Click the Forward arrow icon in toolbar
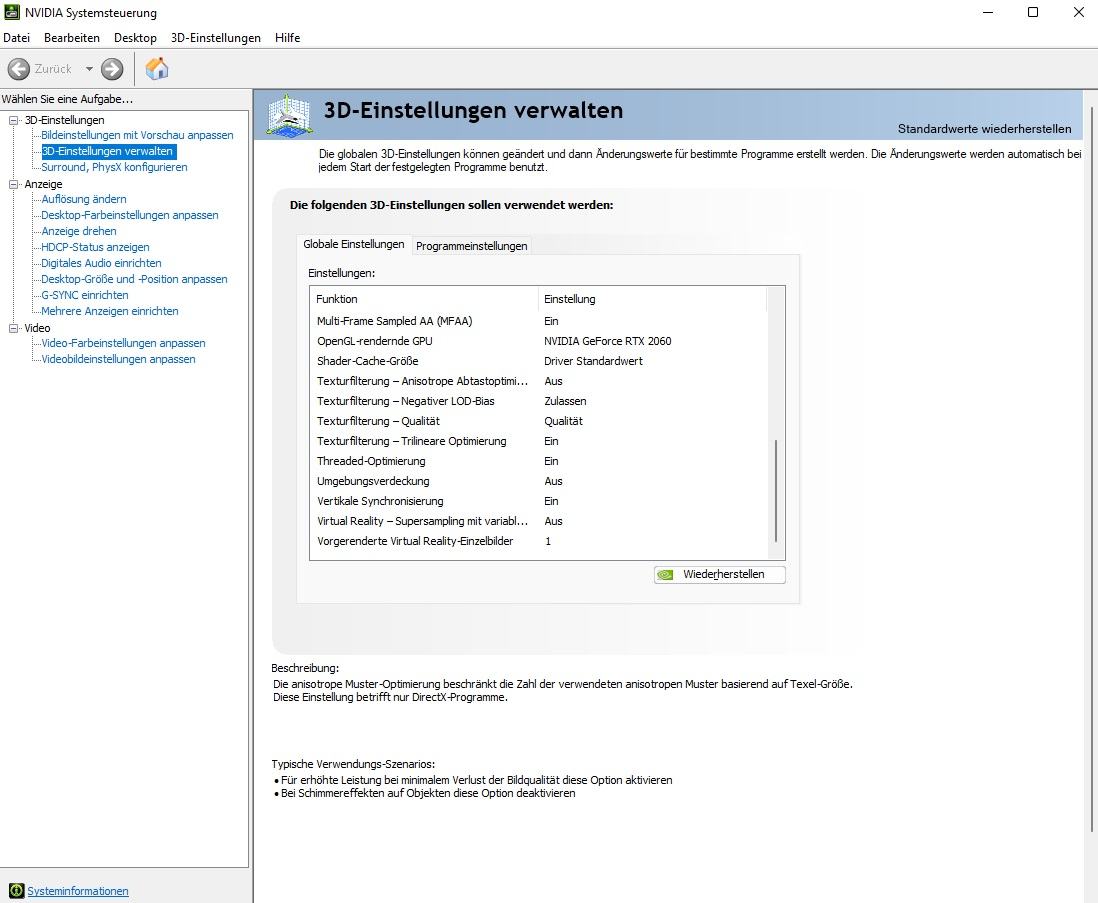The height and width of the screenshot is (903, 1098). pos(112,69)
